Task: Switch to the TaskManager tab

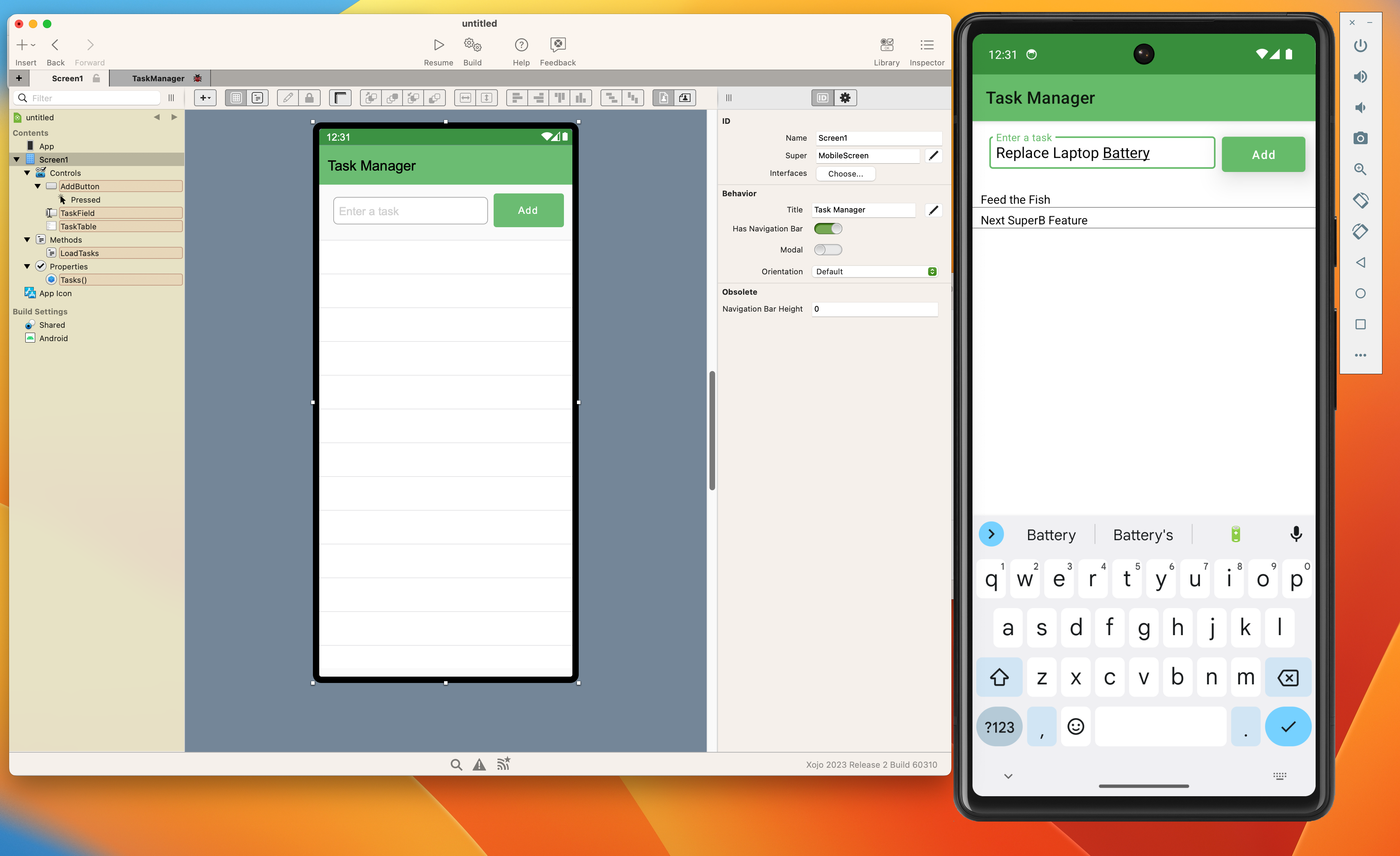Action: [x=159, y=78]
